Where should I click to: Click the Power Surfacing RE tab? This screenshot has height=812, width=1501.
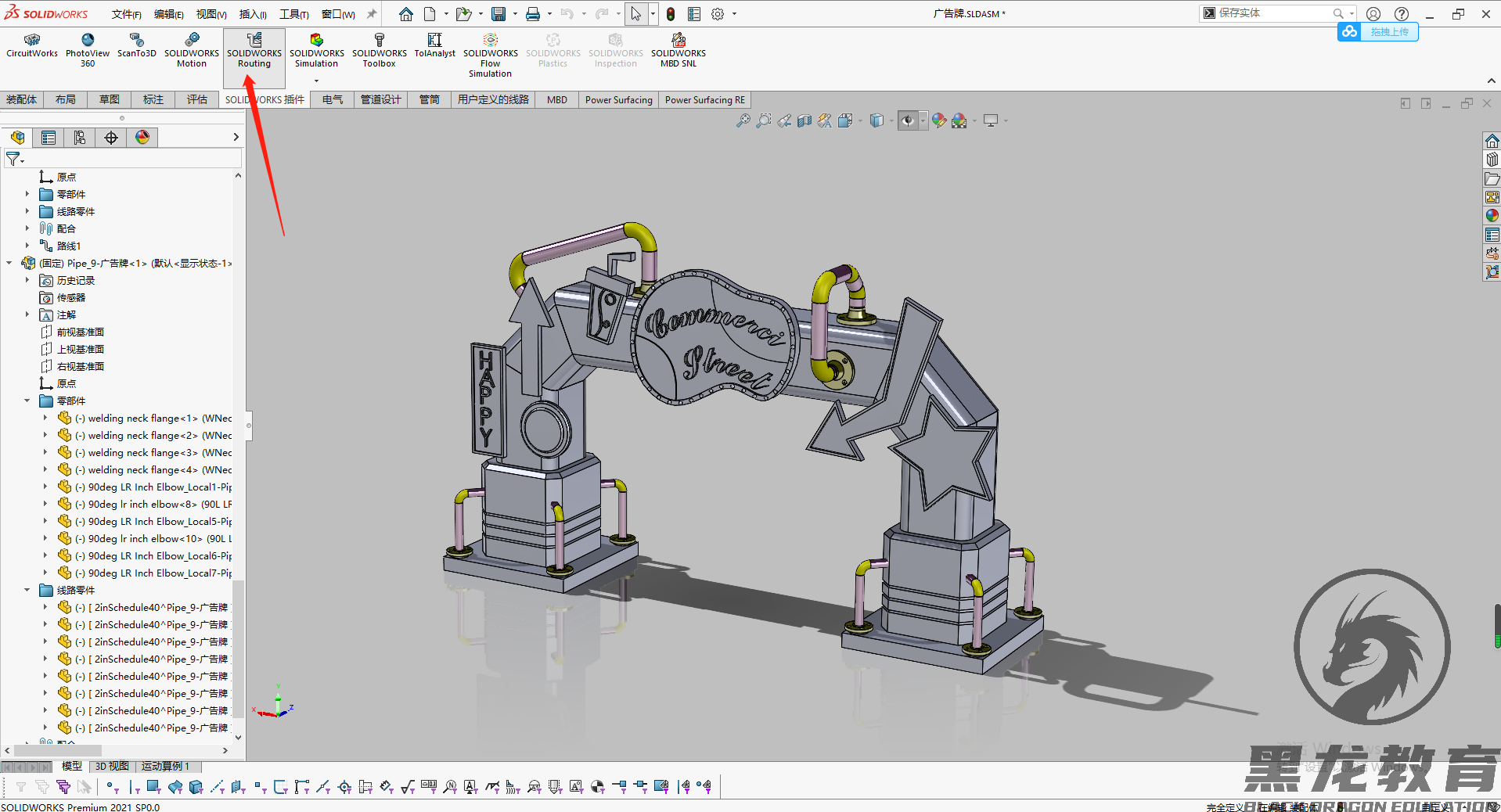tap(704, 99)
